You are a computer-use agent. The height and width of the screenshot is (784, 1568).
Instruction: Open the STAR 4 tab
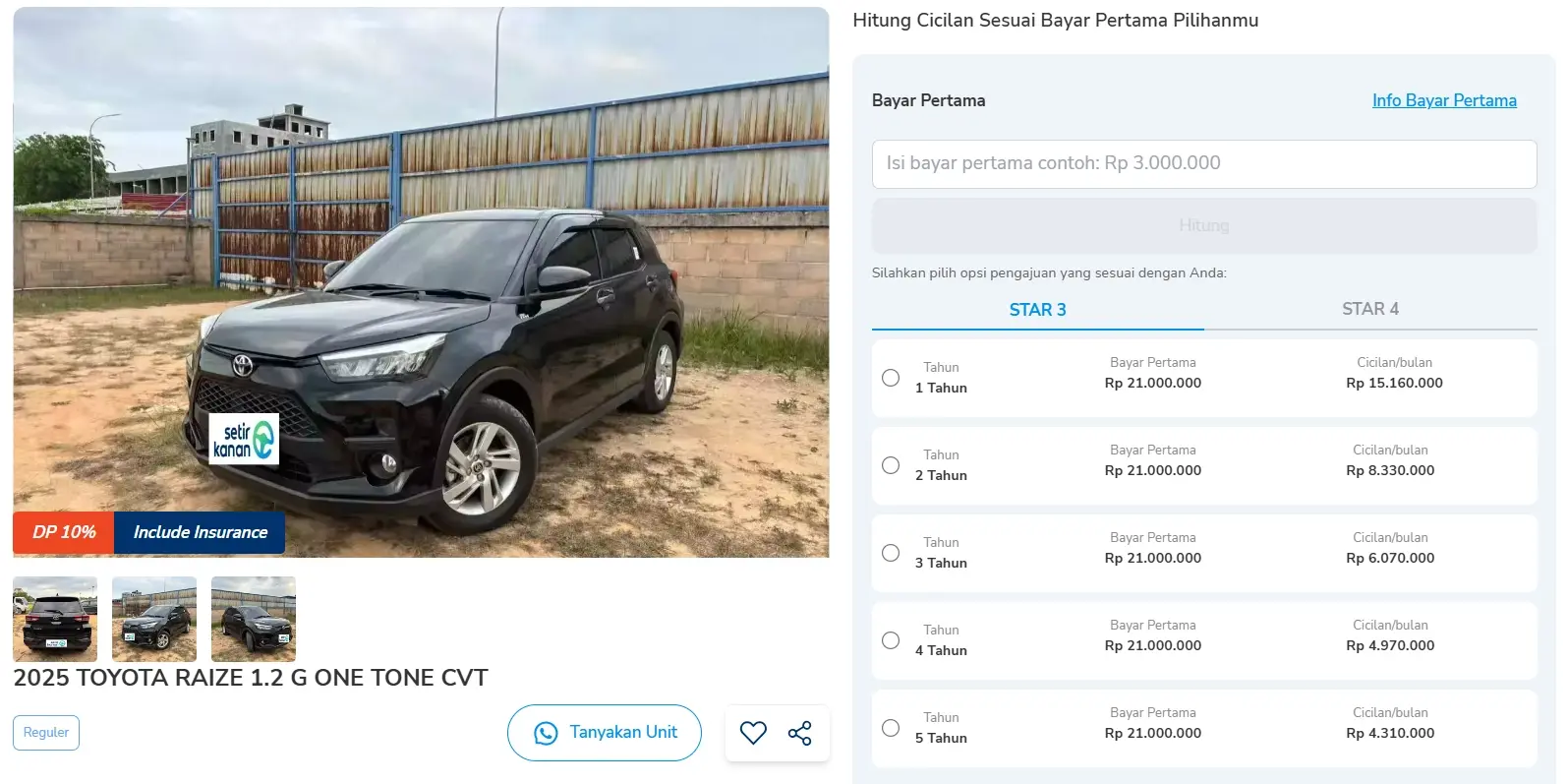pos(1369,309)
